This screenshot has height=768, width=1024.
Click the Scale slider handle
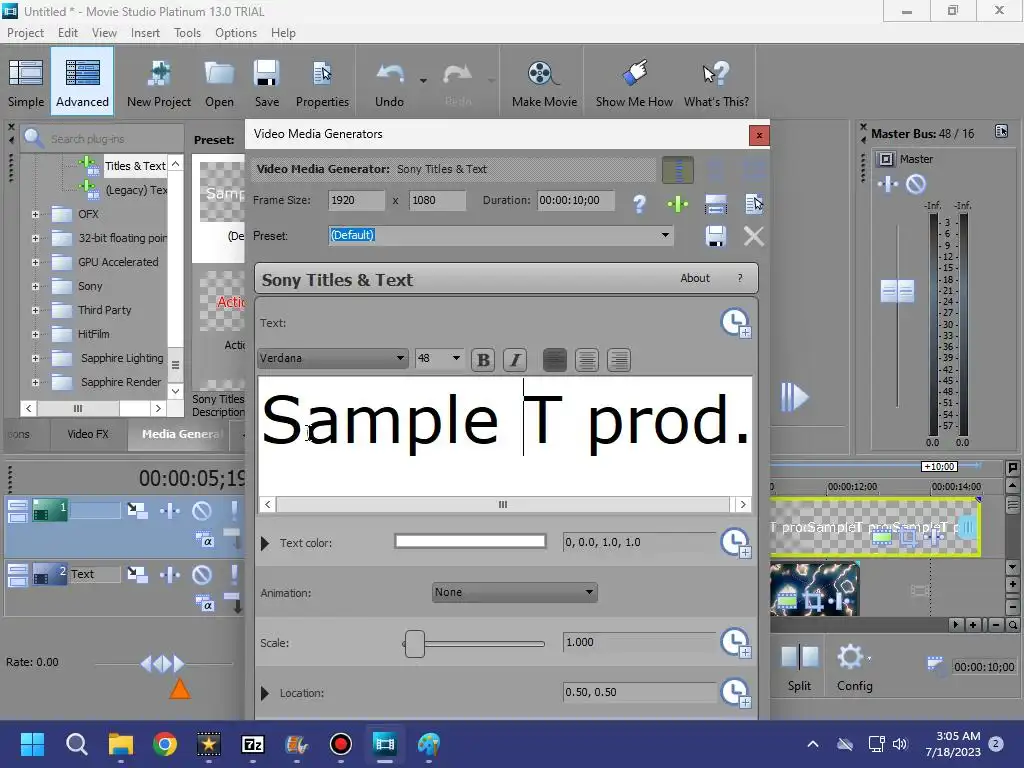[414, 644]
